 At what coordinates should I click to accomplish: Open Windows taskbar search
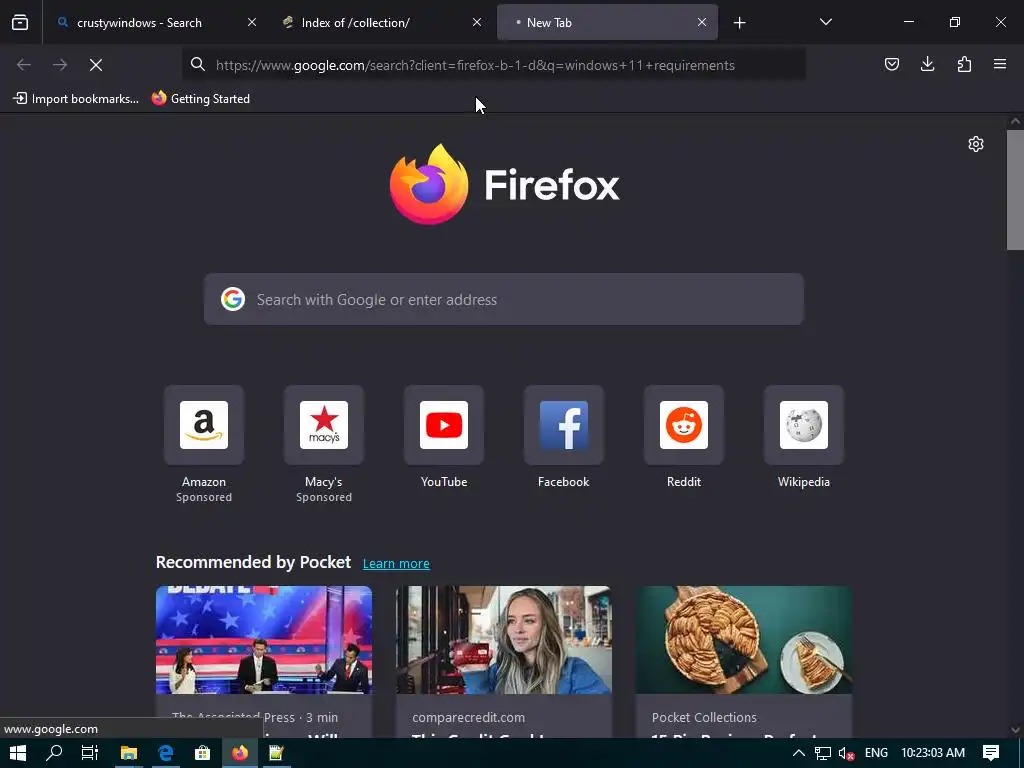54,753
